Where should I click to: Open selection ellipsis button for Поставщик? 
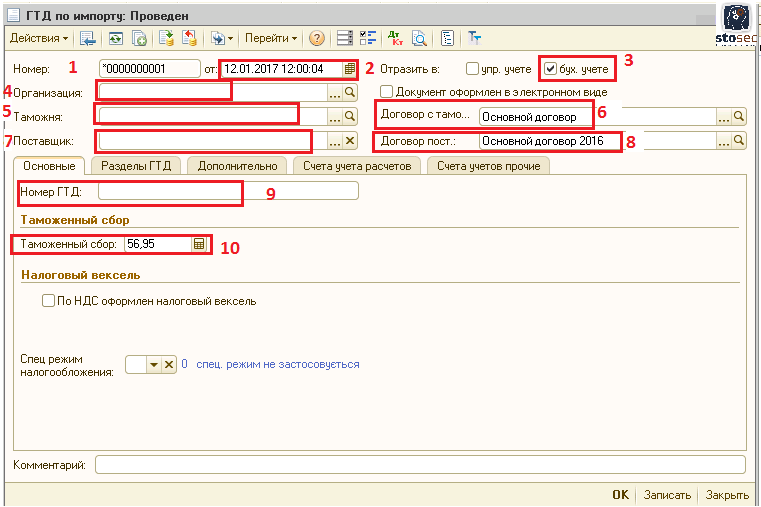(335, 141)
